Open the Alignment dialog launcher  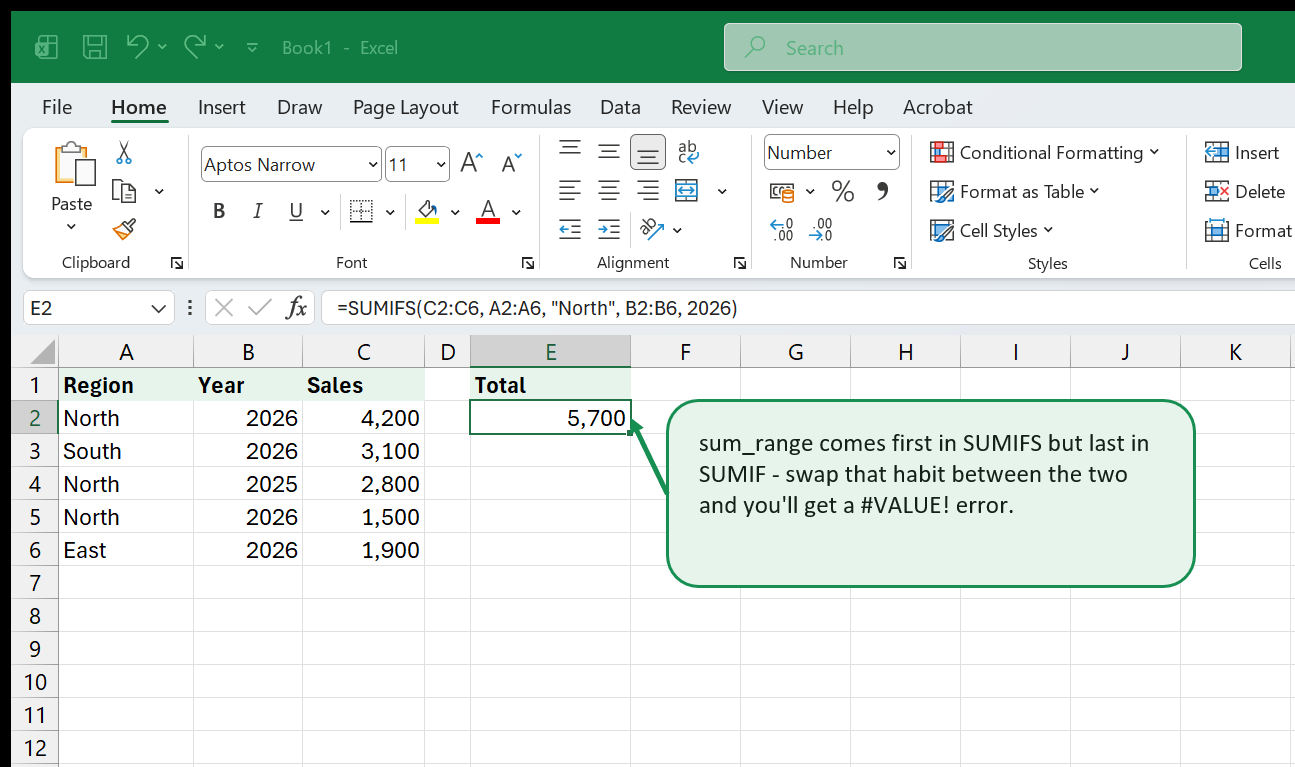(740, 263)
